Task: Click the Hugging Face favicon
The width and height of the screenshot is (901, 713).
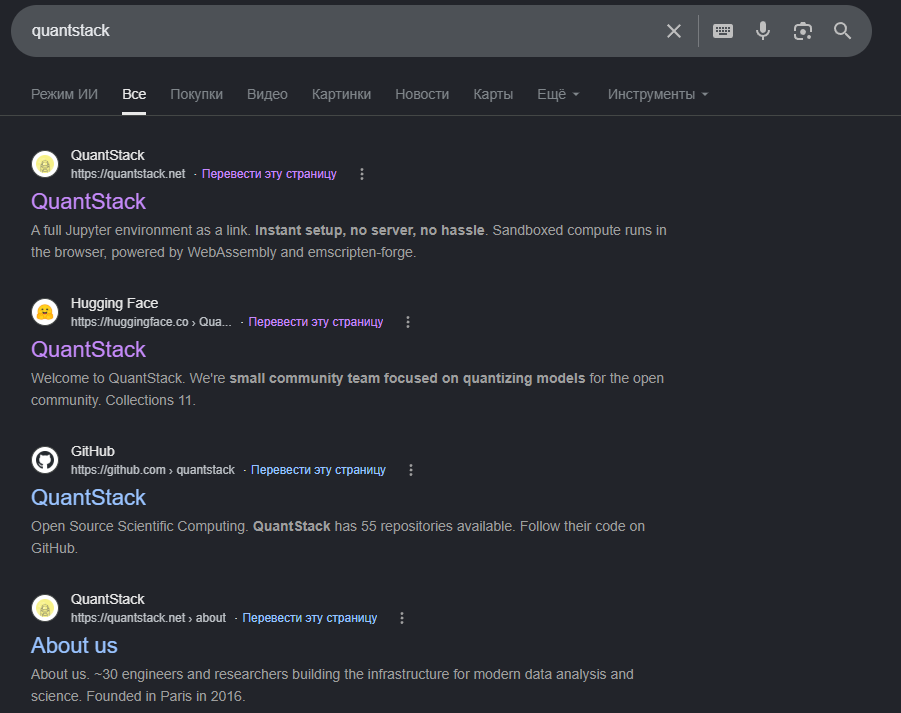Action: [45, 312]
